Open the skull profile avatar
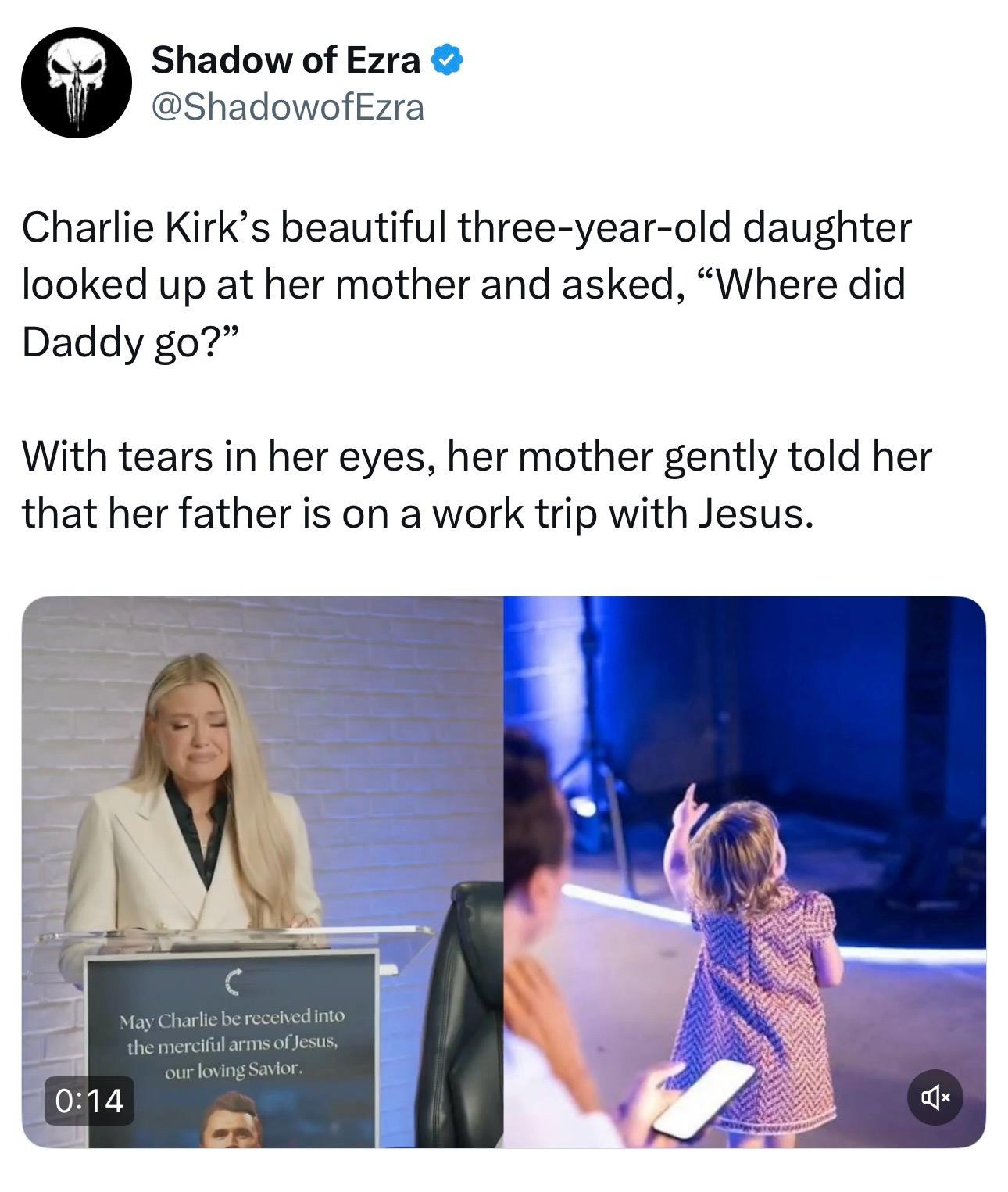1008x1192 pixels. pos(76,83)
